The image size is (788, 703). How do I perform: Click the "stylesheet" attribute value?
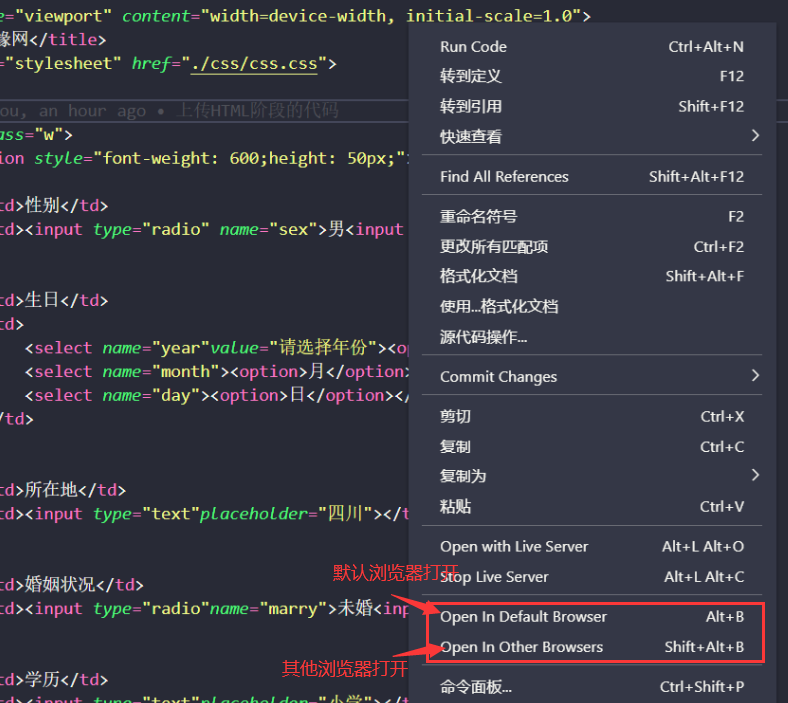tap(63, 64)
